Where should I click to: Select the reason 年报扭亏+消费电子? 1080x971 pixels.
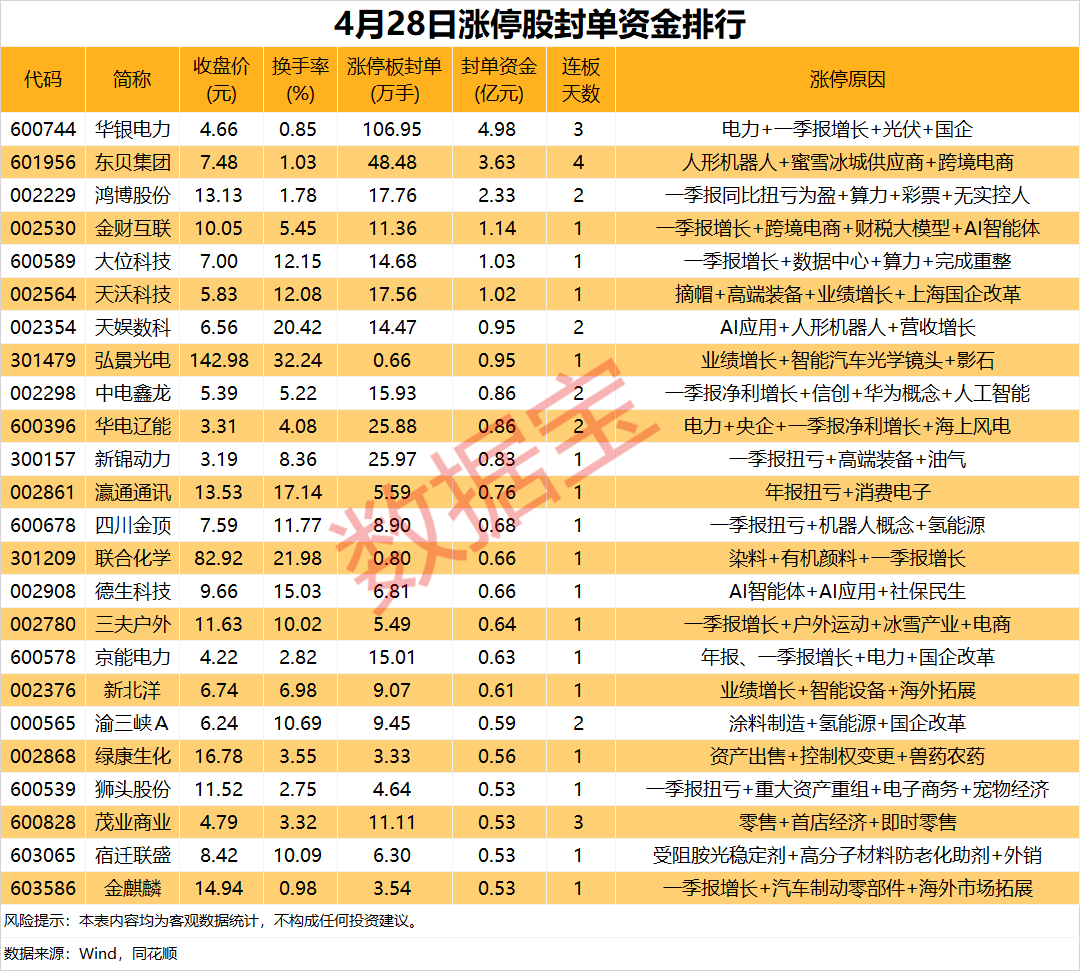click(847, 492)
